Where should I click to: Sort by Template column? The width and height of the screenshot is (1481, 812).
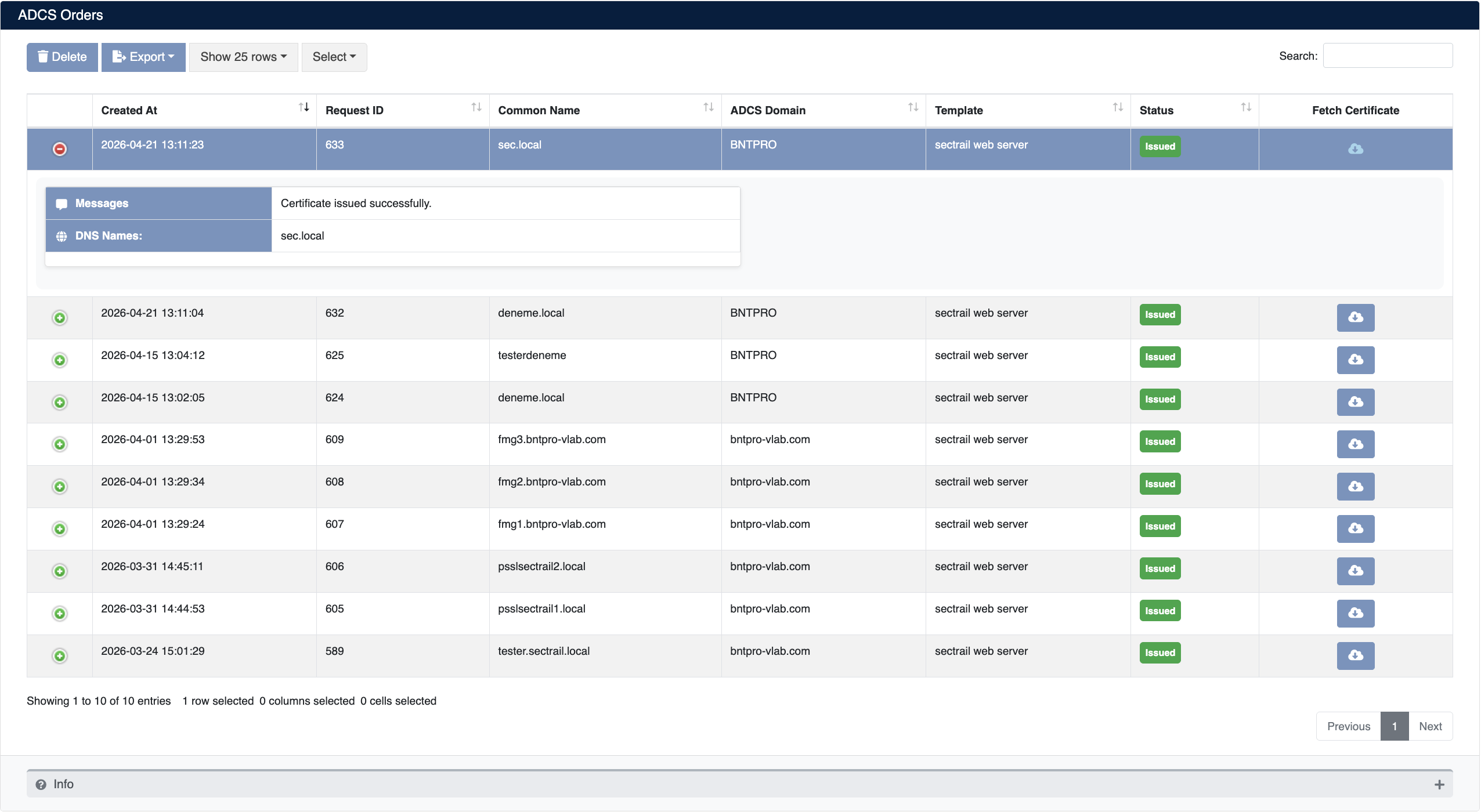[1028, 110]
